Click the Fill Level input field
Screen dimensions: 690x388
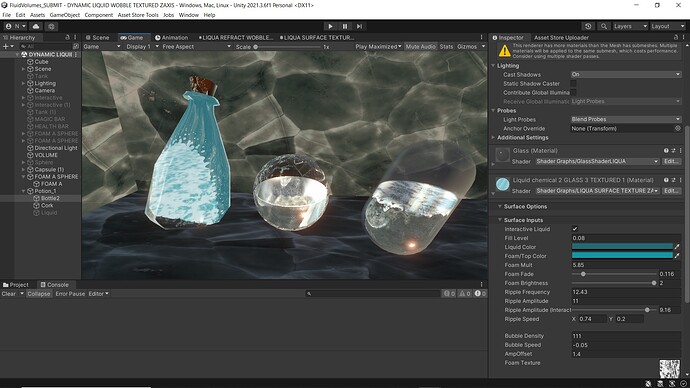click(626, 238)
